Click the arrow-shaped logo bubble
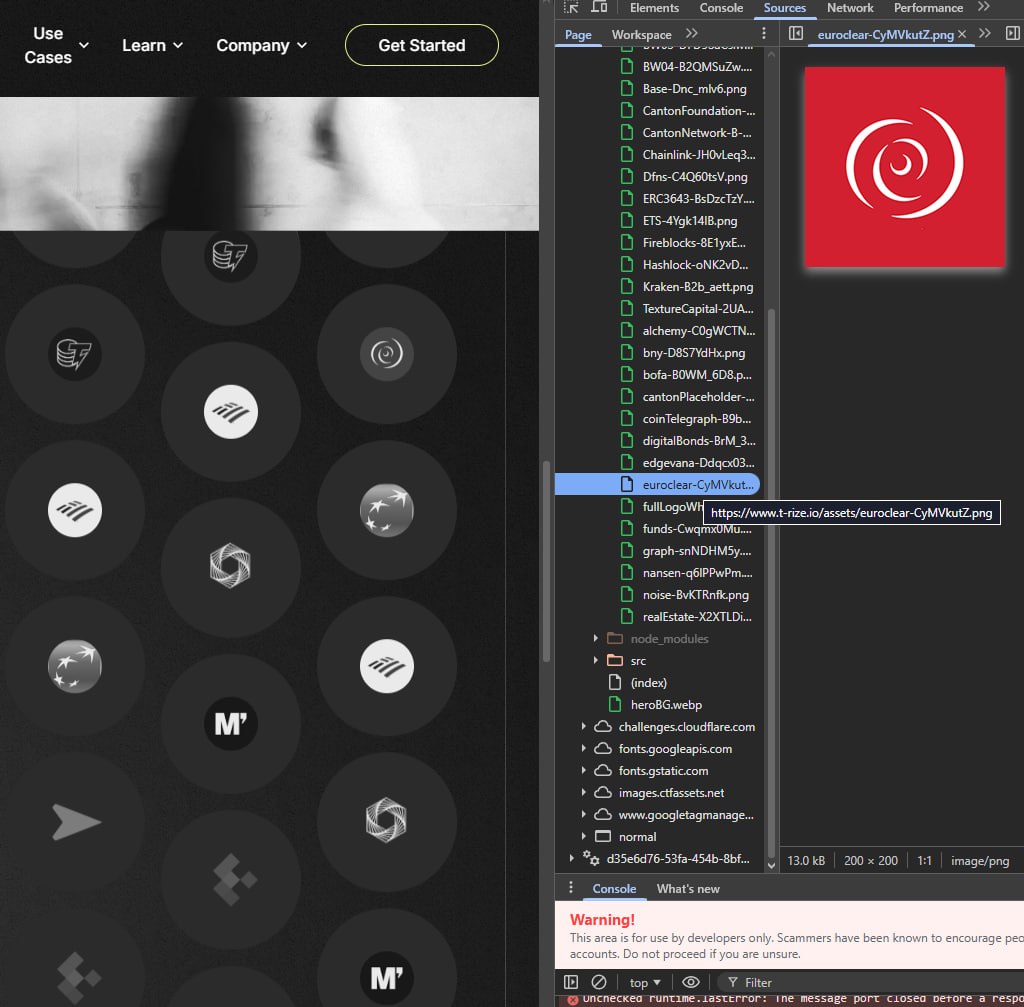The width and height of the screenshot is (1024, 1007). [x=75, y=822]
